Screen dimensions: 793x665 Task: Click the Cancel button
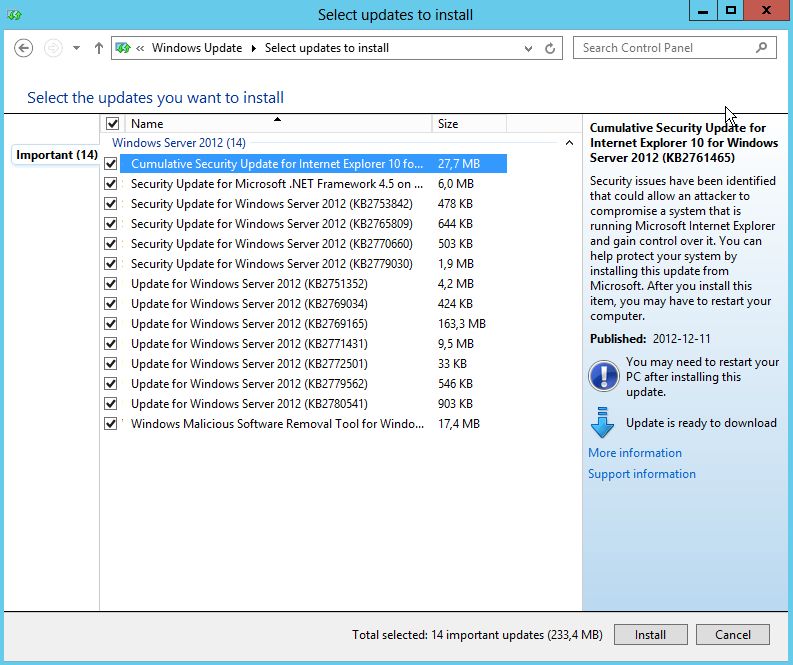[733, 635]
